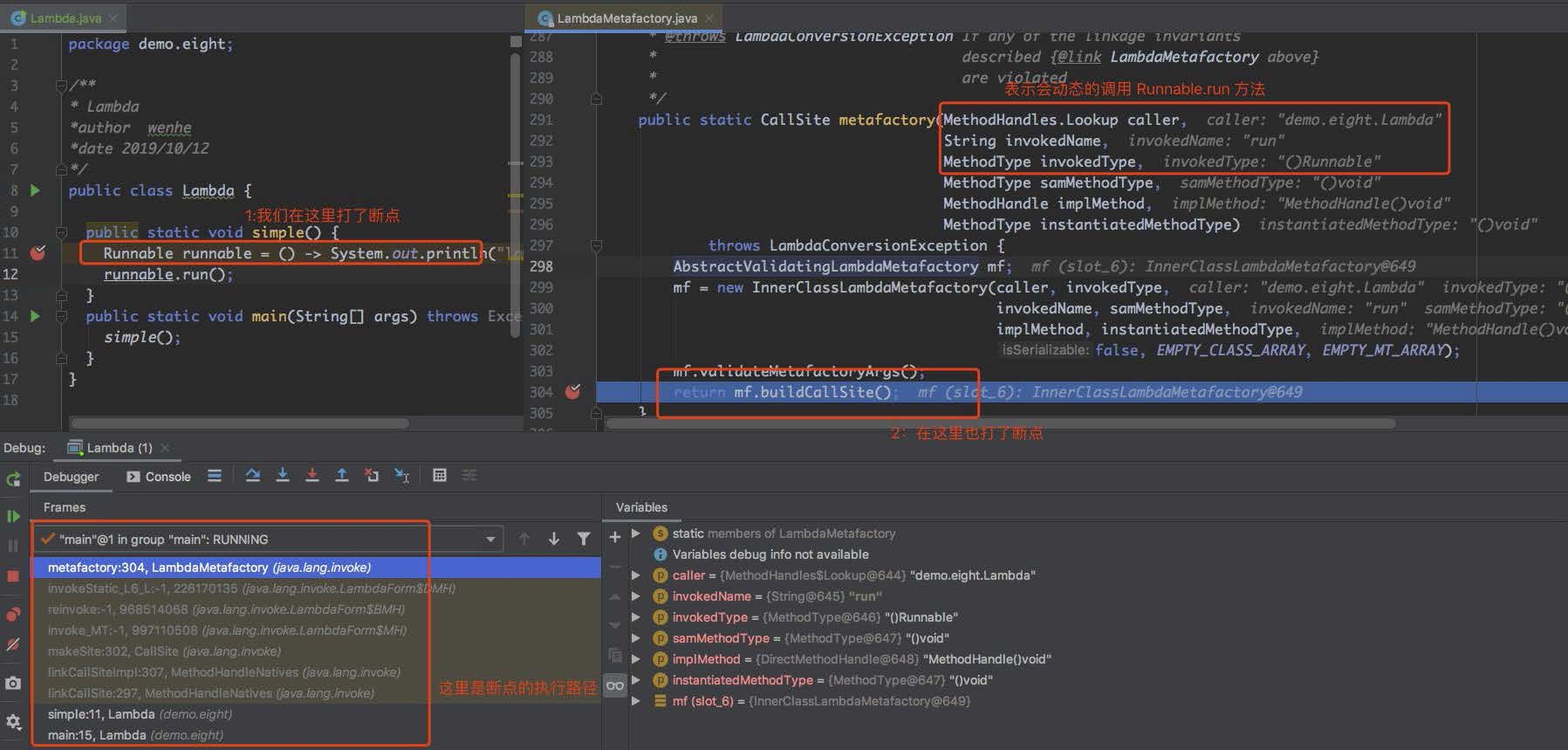Click 'Variables debug info not available' message
The width and height of the screenshot is (1568, 750).
[x=770, y=554]
